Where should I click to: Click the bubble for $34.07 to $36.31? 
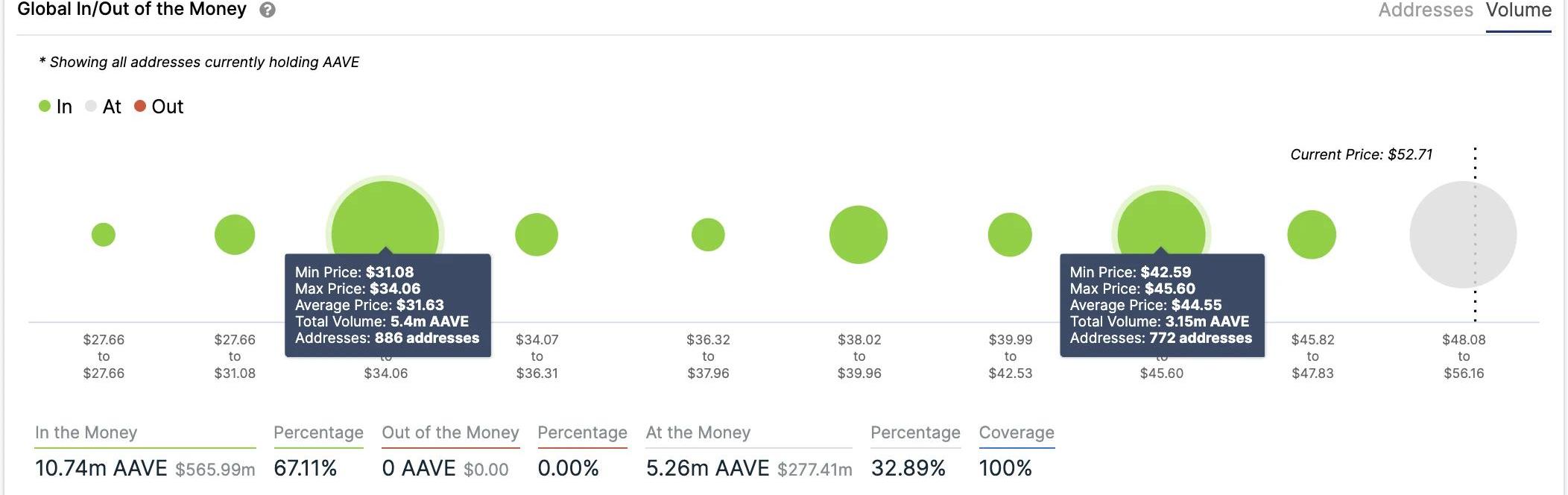tap(537, 235)
